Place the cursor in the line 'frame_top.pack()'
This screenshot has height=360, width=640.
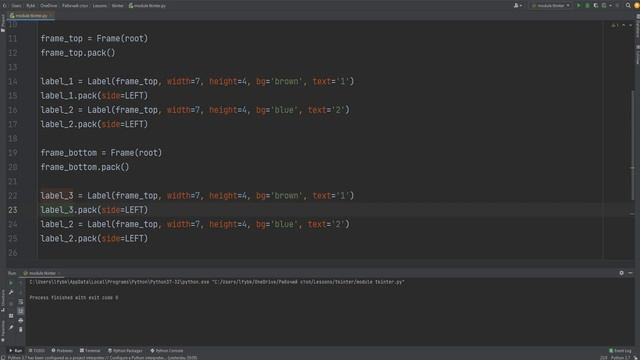[78, 53]
